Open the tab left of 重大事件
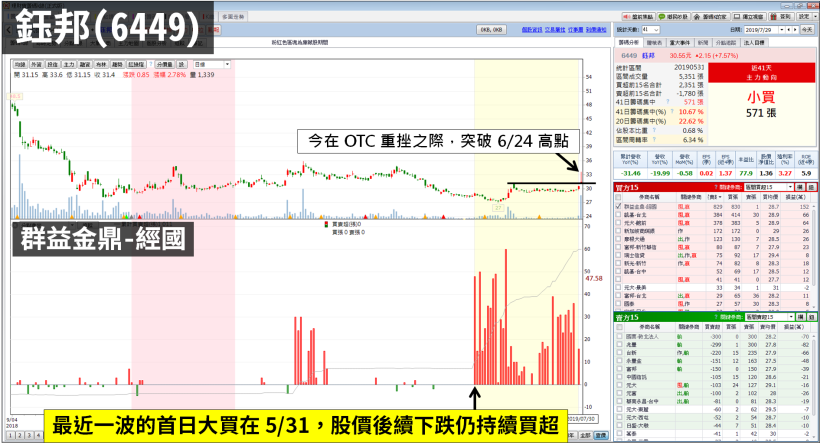Image resolution: width=820 pixels, height=445 pixels. (654, 42)
